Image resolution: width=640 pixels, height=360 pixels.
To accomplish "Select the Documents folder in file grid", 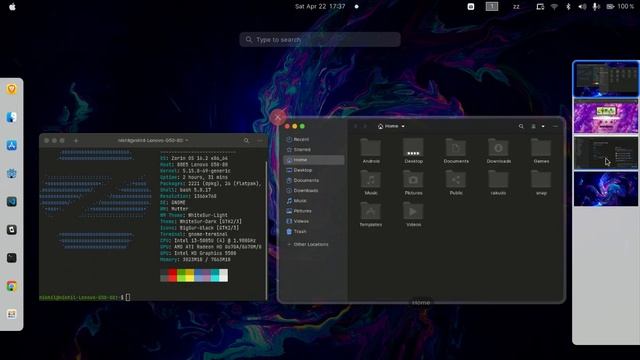I will tap(456, 151).
